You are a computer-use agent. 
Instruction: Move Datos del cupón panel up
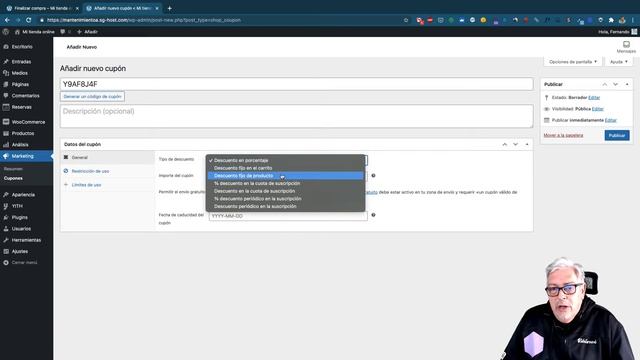(504, 144)
